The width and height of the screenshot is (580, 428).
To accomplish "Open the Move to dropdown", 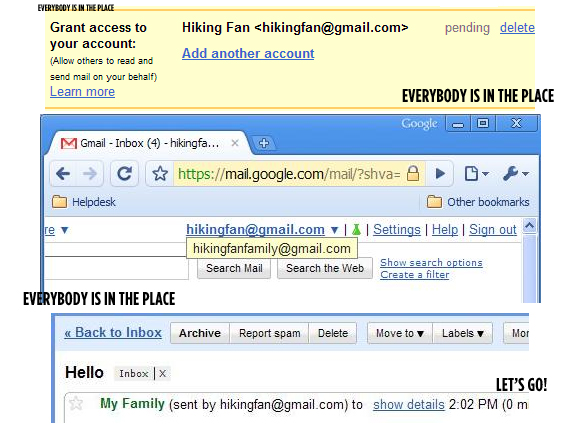I will click(x=400, y=333).
